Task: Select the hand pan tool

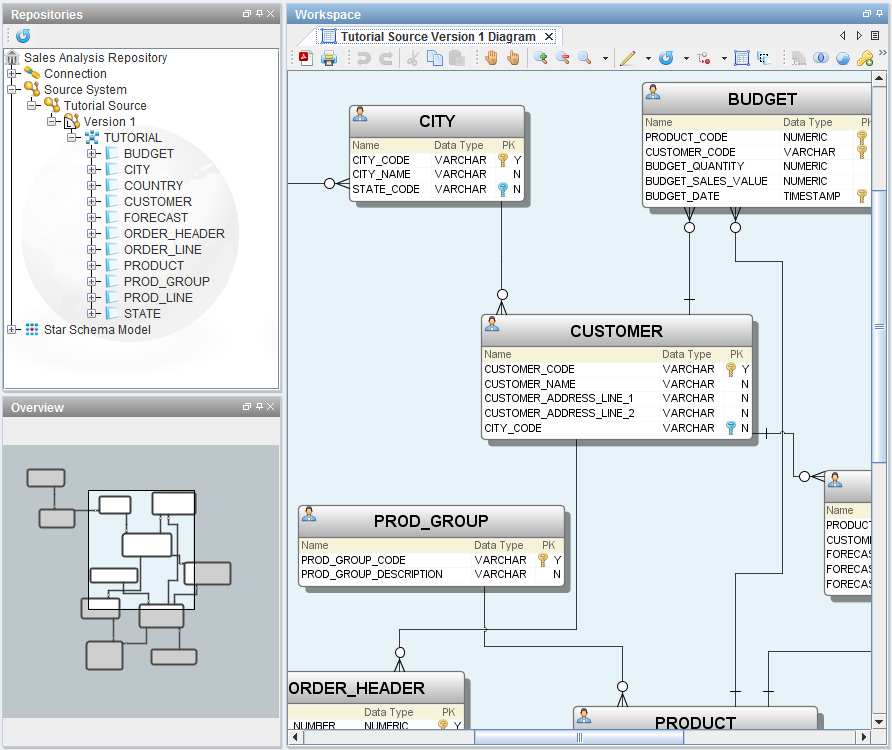Action: point(492,58)
